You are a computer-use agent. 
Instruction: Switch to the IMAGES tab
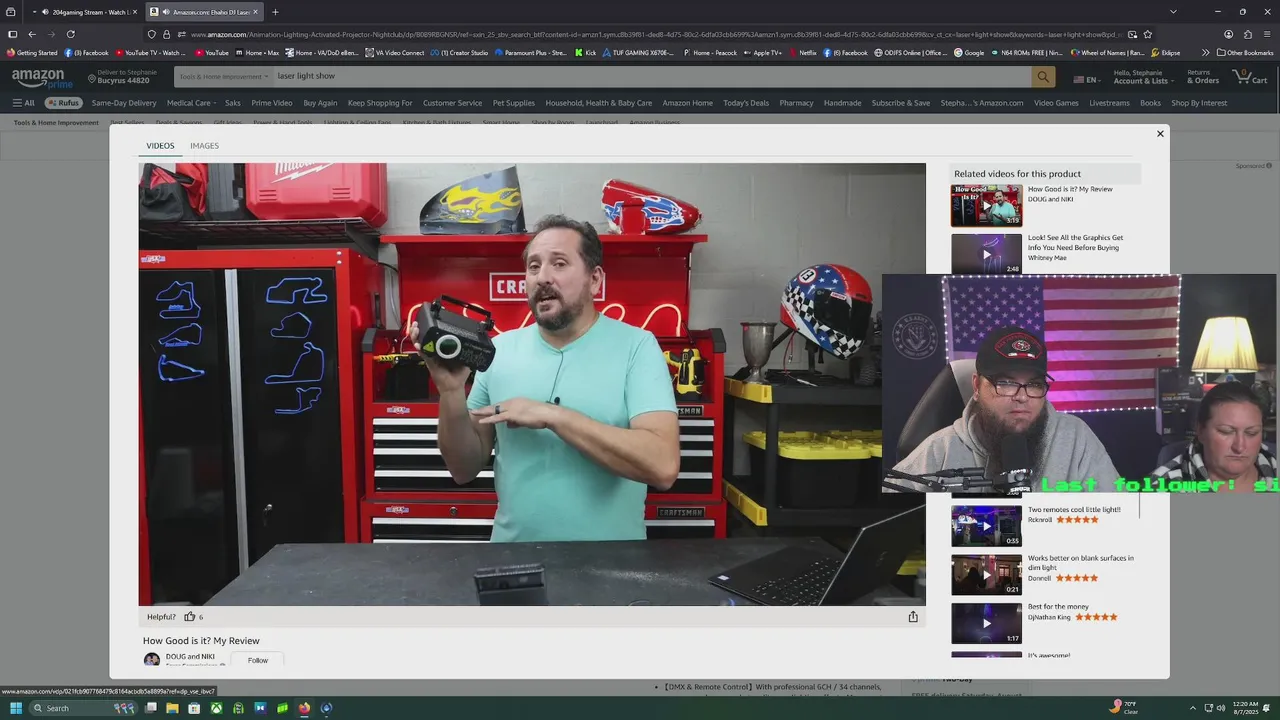[204, 146]
